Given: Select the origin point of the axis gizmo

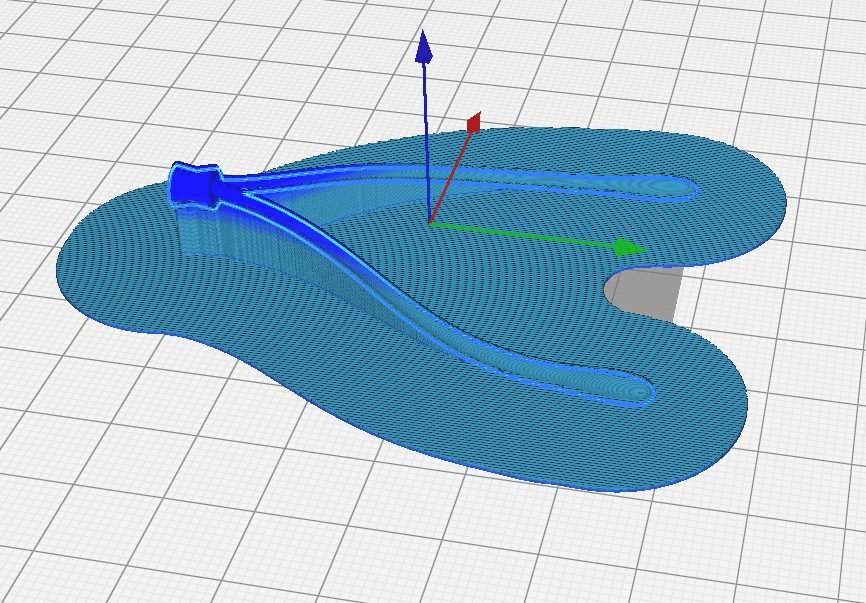Looking at the screenshot, I should tap(430, 223).
